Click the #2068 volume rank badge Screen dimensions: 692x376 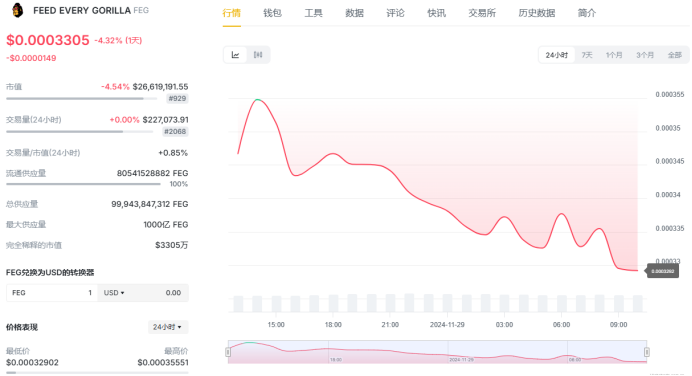pos(175,132)
